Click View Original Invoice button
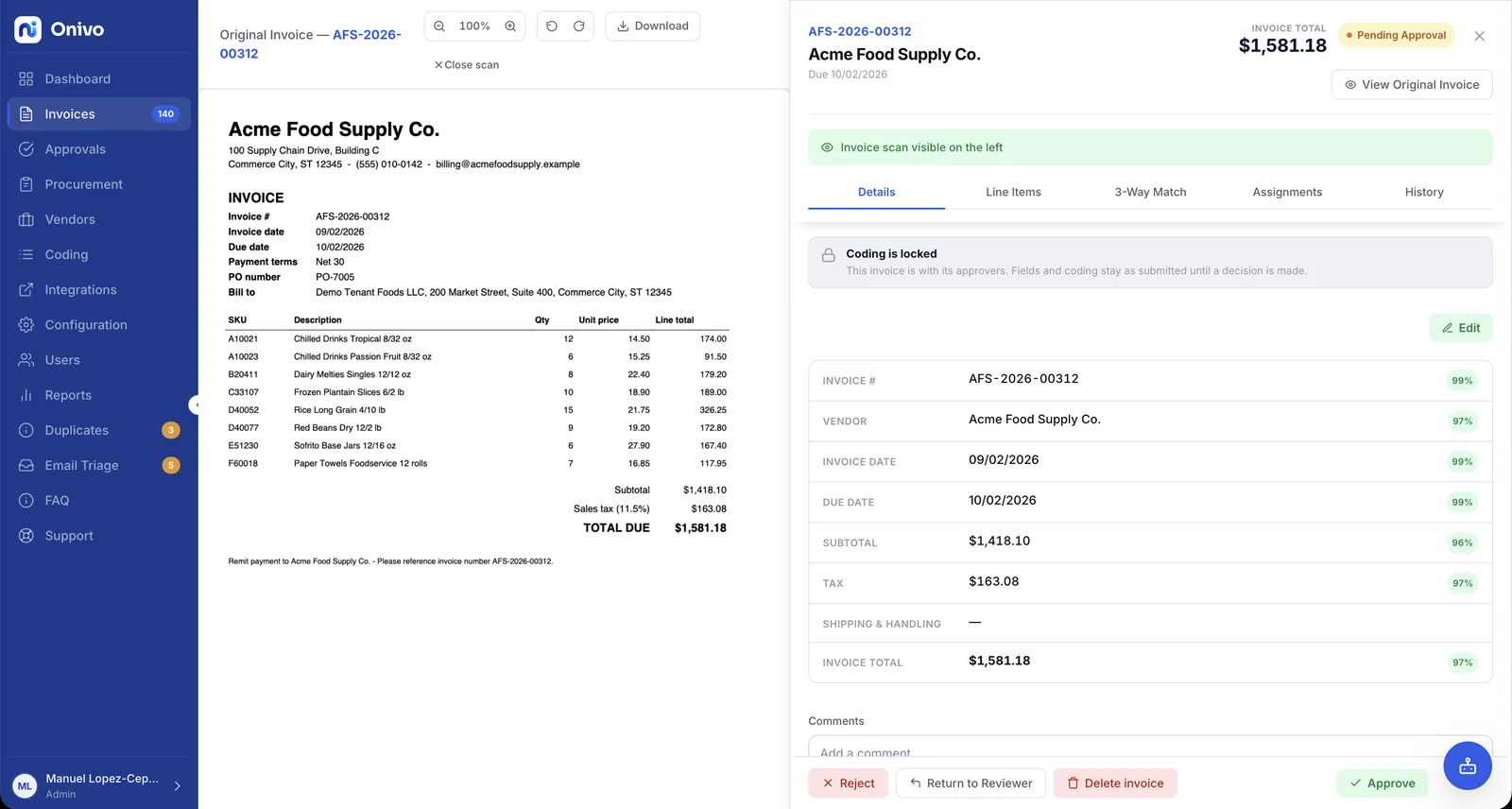 click(x=1412, y=85)
